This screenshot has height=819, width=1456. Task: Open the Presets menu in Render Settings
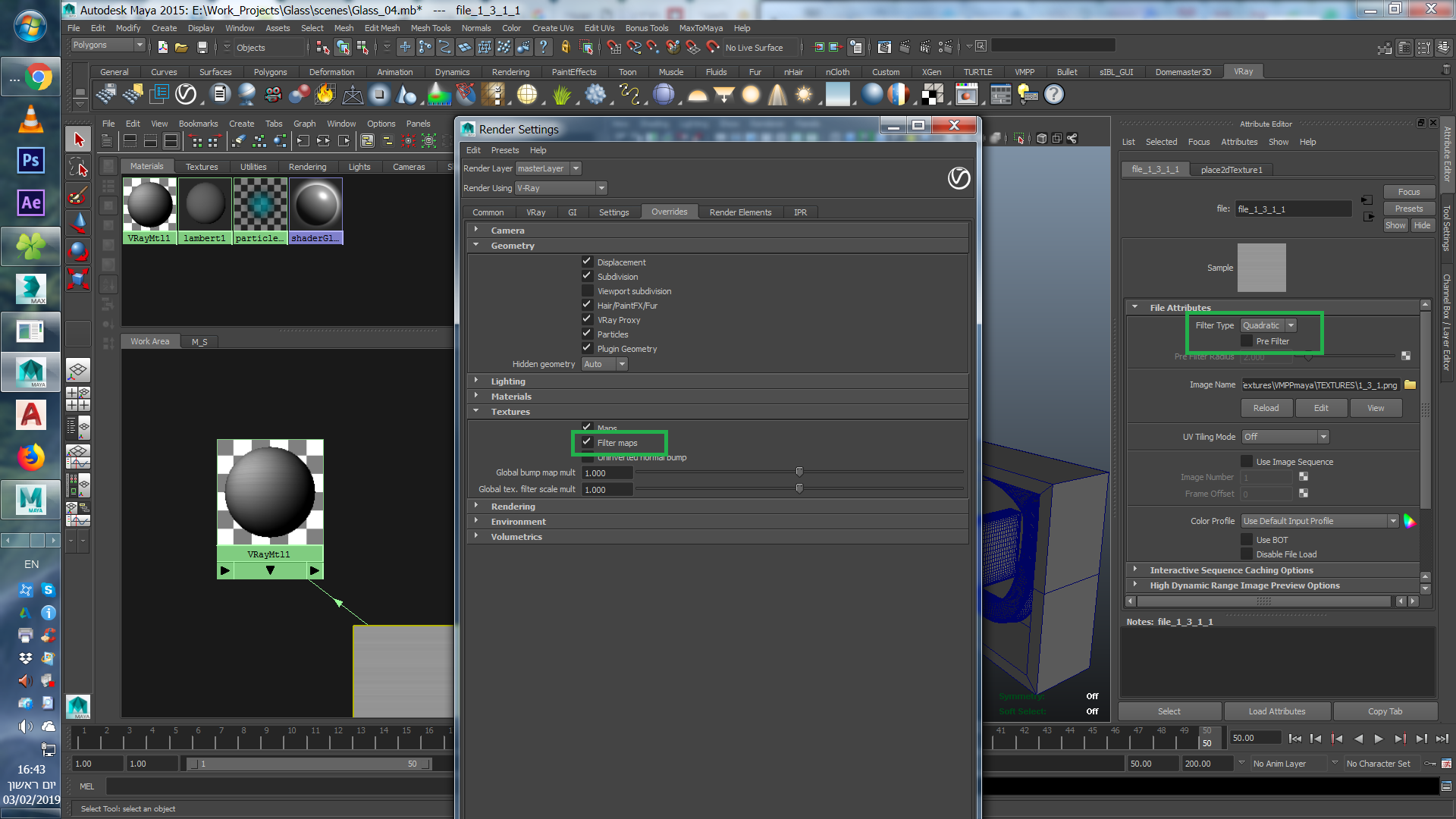[x=504, y=150]
